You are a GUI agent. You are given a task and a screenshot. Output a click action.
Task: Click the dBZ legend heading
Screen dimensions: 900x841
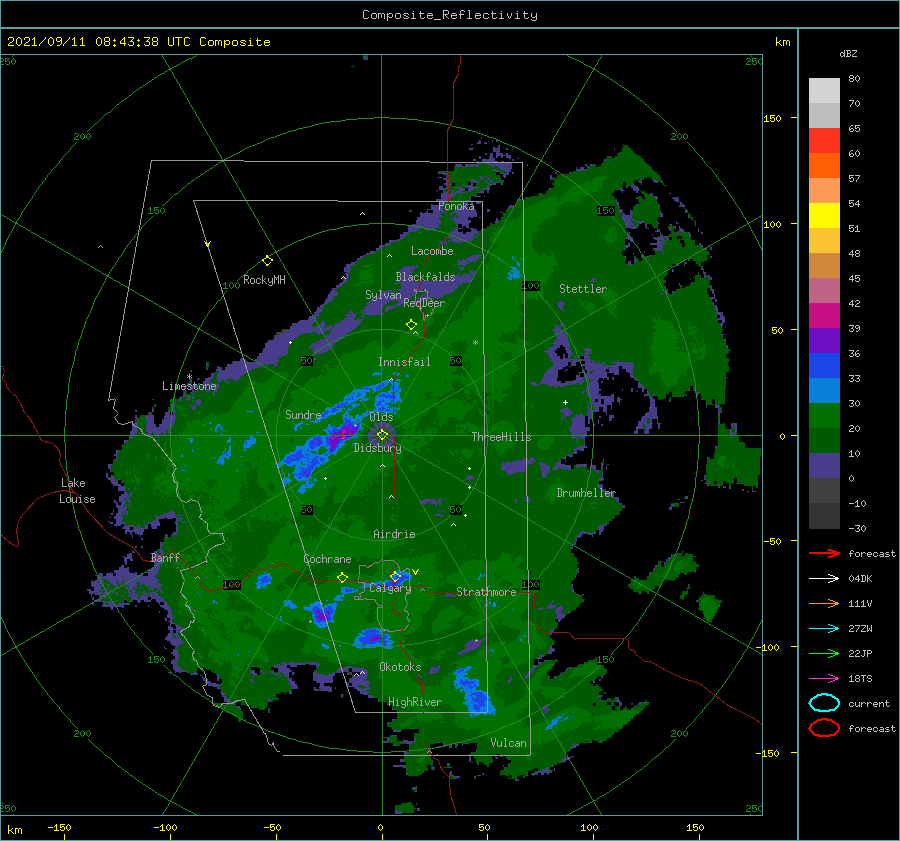coord(848,53)
